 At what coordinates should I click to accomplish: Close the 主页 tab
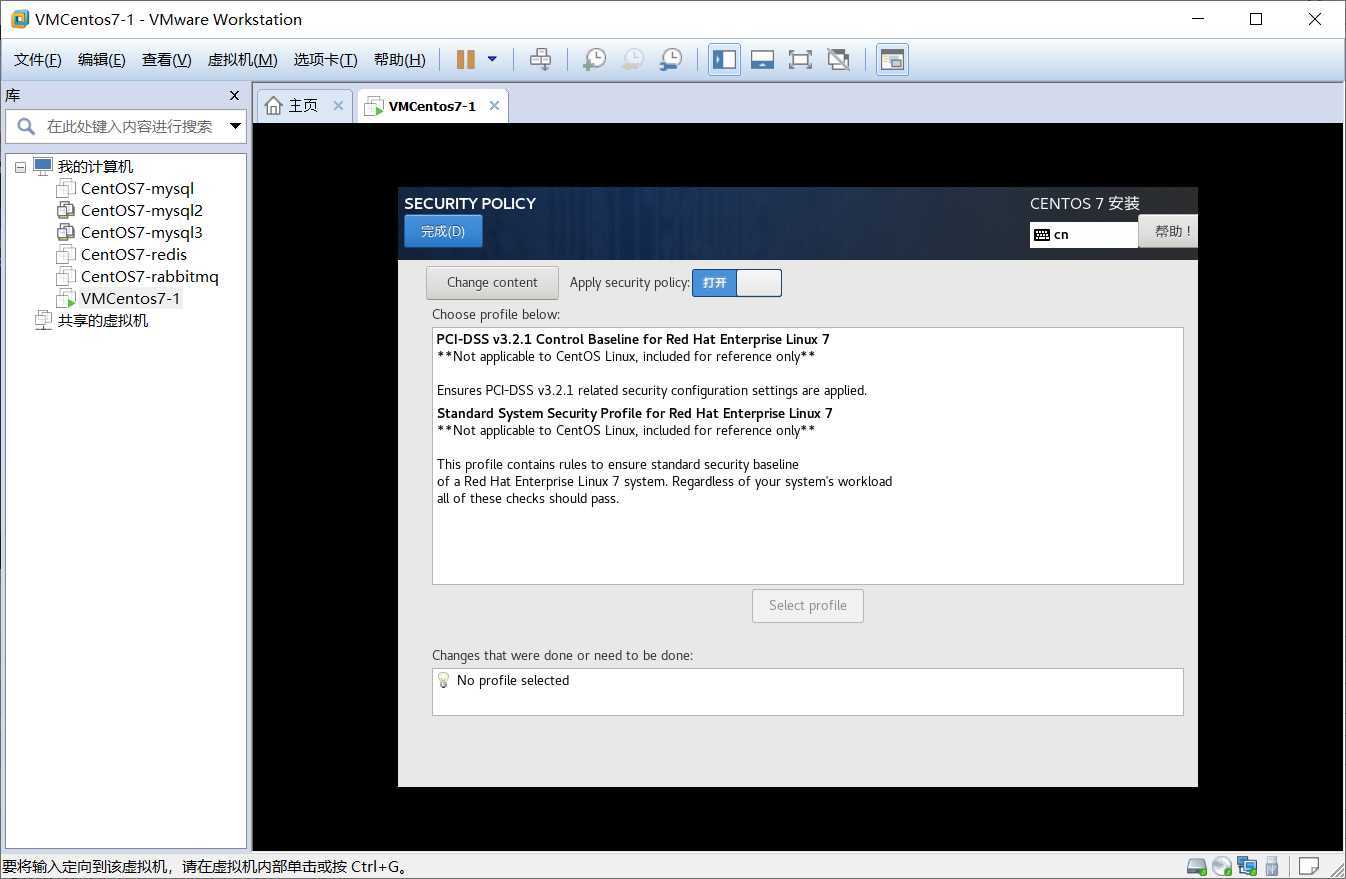click(338, 105)
